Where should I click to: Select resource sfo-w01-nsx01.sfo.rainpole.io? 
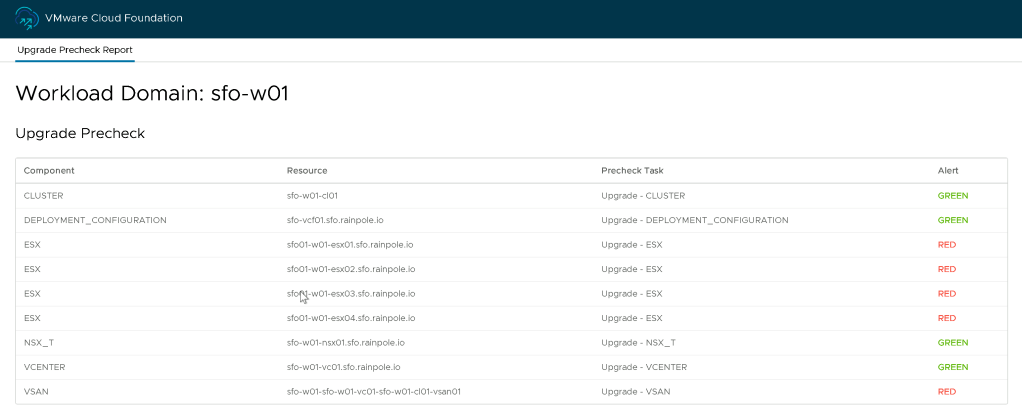point(345,343)
